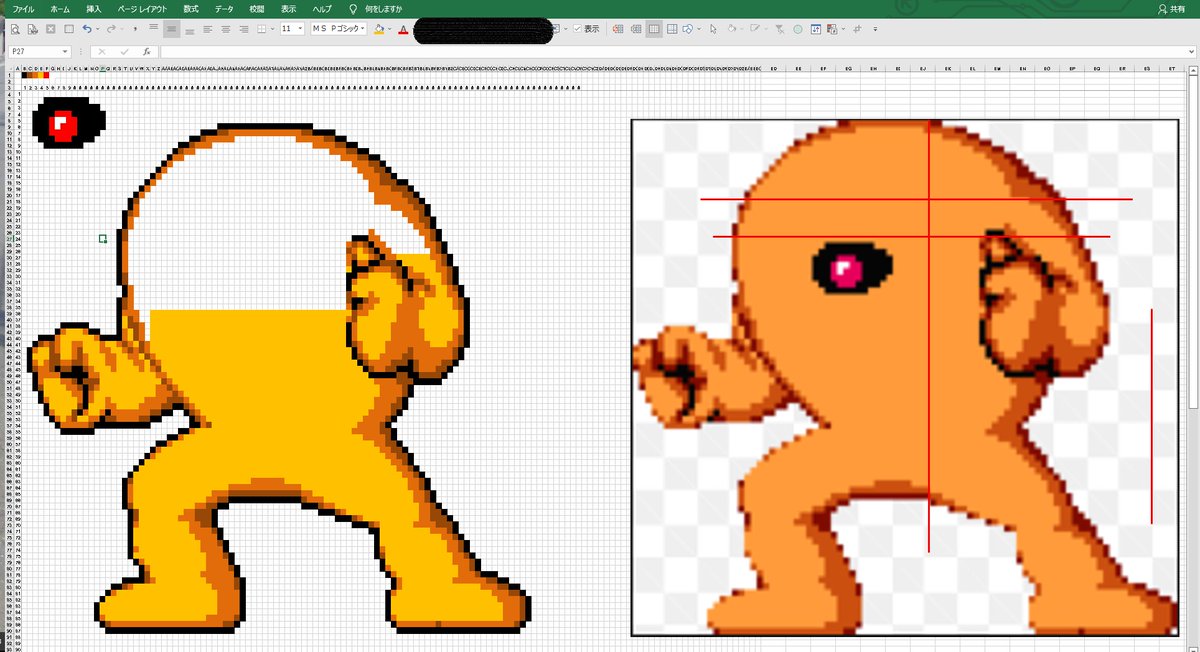This screenshot has height=652, width=1200.
Task: Select the orange reference picture on right
Action: (904, 377)
